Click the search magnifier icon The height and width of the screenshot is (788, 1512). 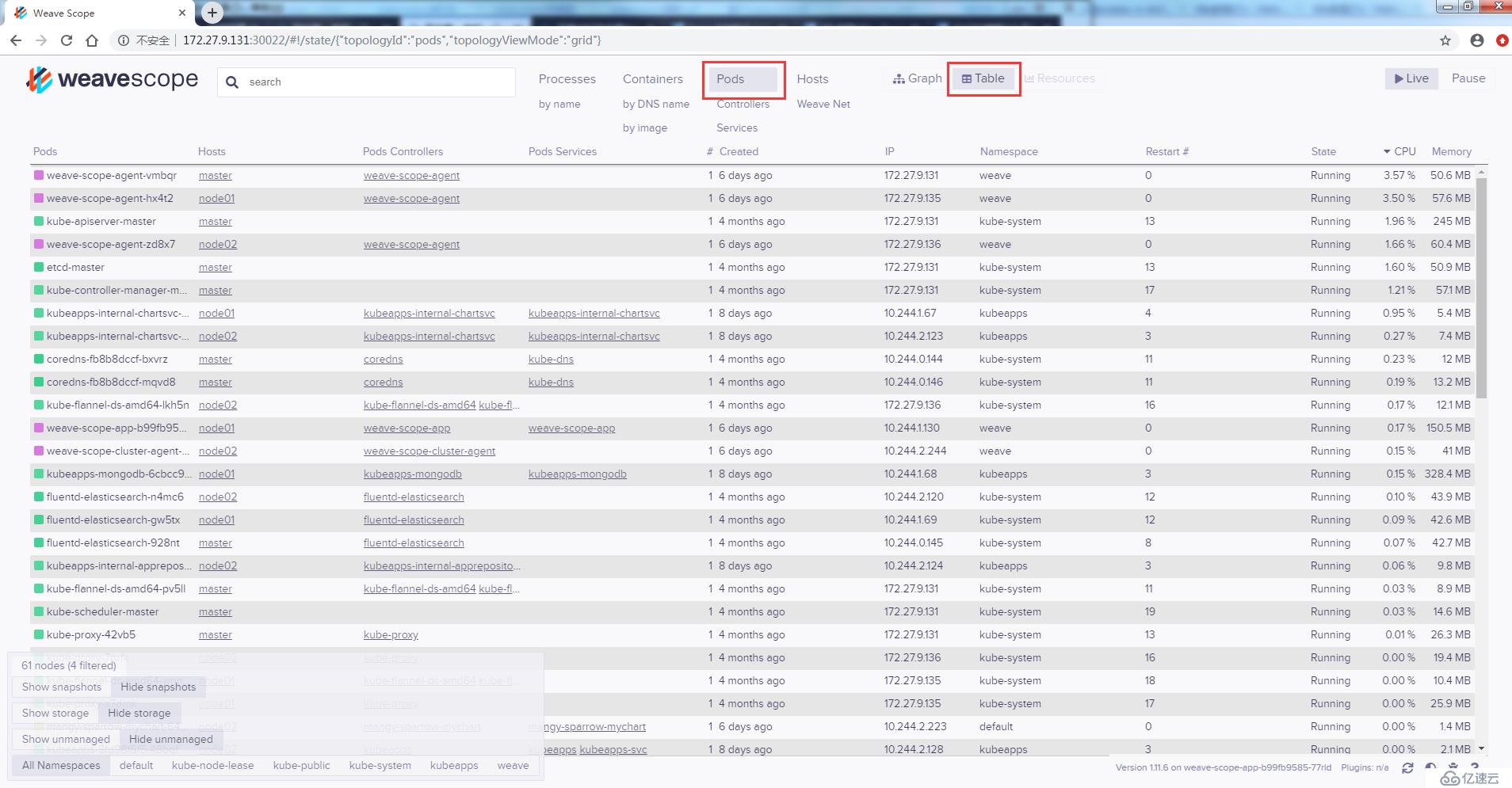pyautogui.click(x=232, y=82)
